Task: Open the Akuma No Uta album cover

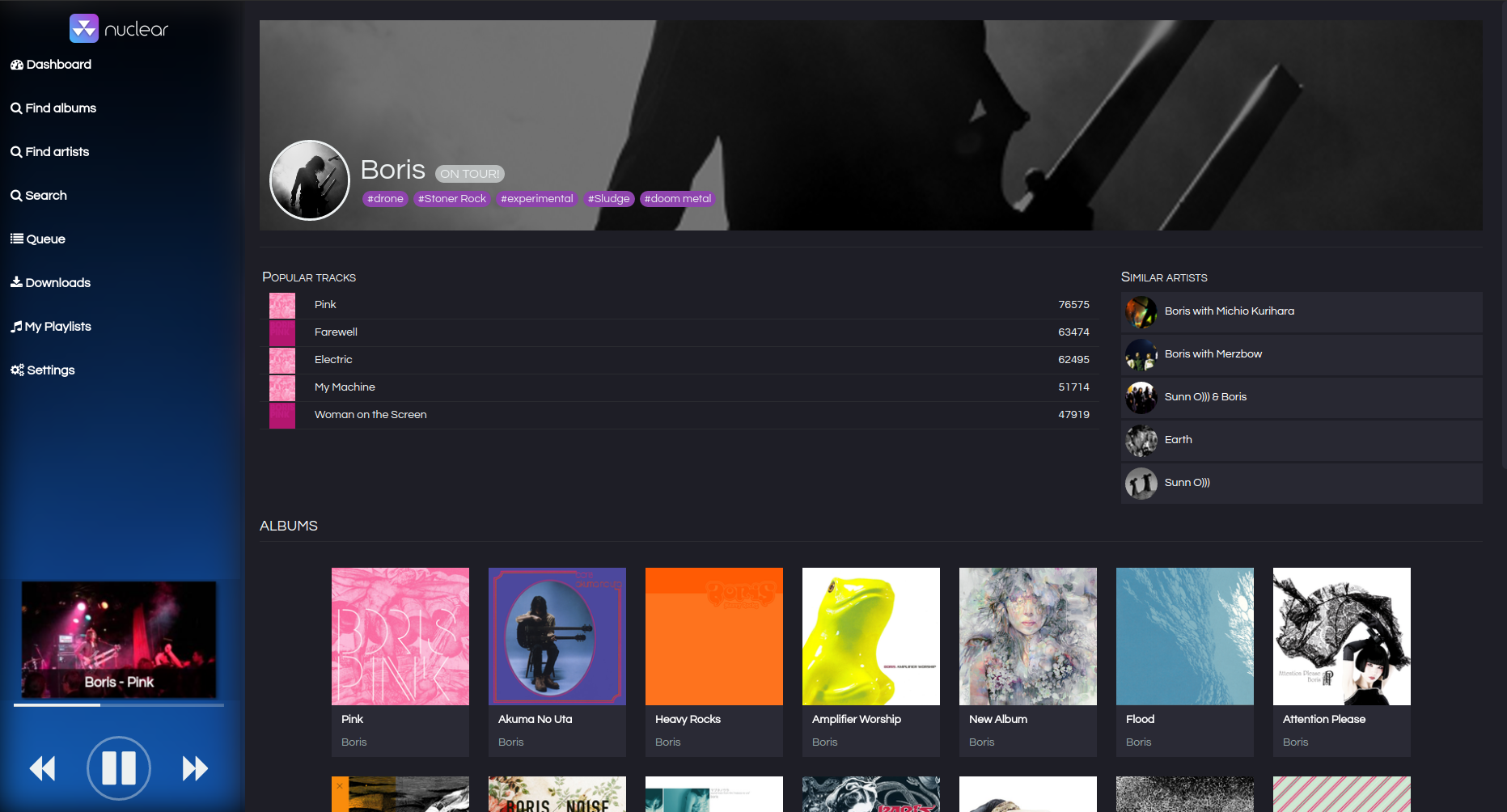Action: point(557,636)
